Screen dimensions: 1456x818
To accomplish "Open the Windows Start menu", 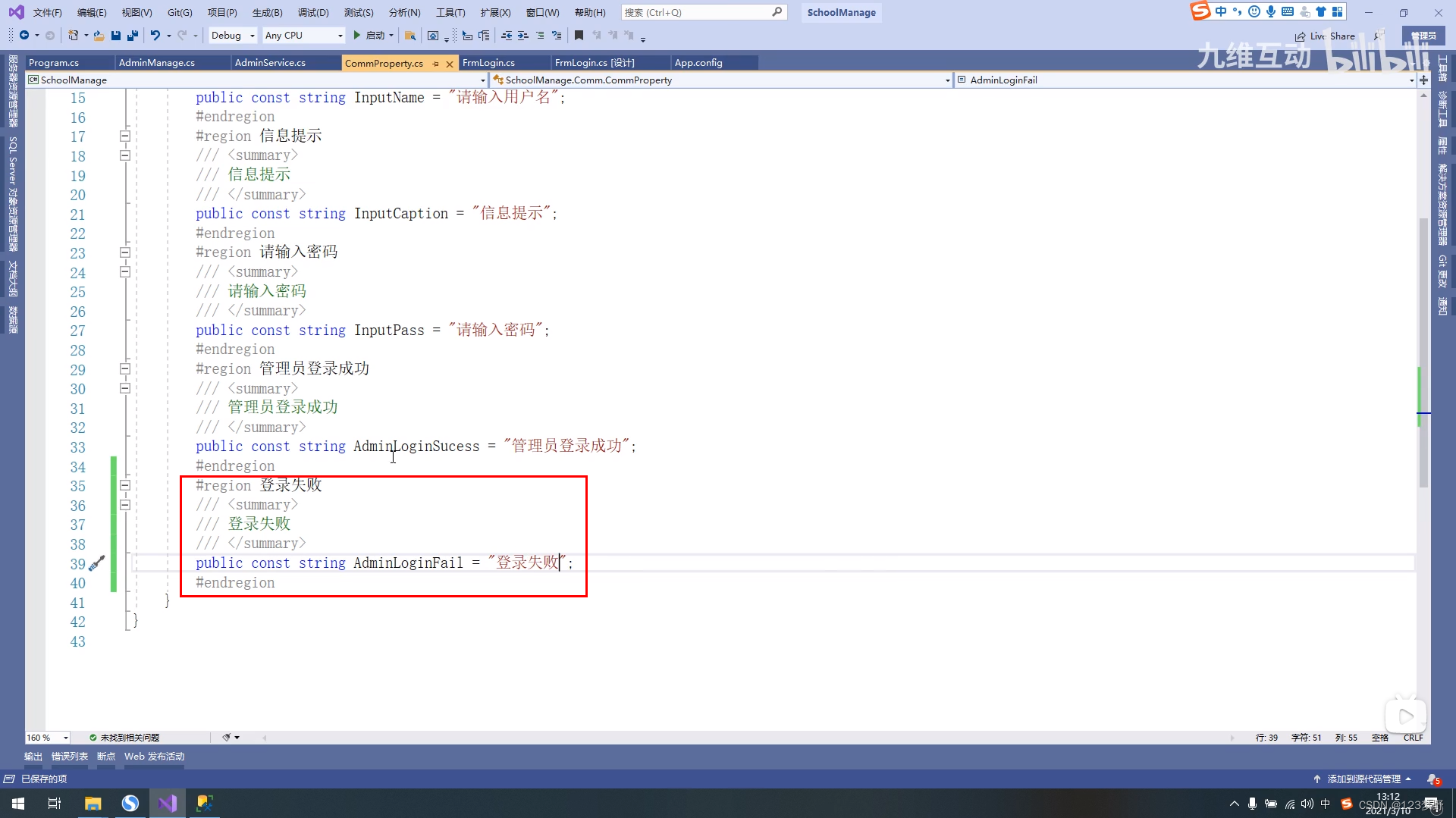I will 18,803.
